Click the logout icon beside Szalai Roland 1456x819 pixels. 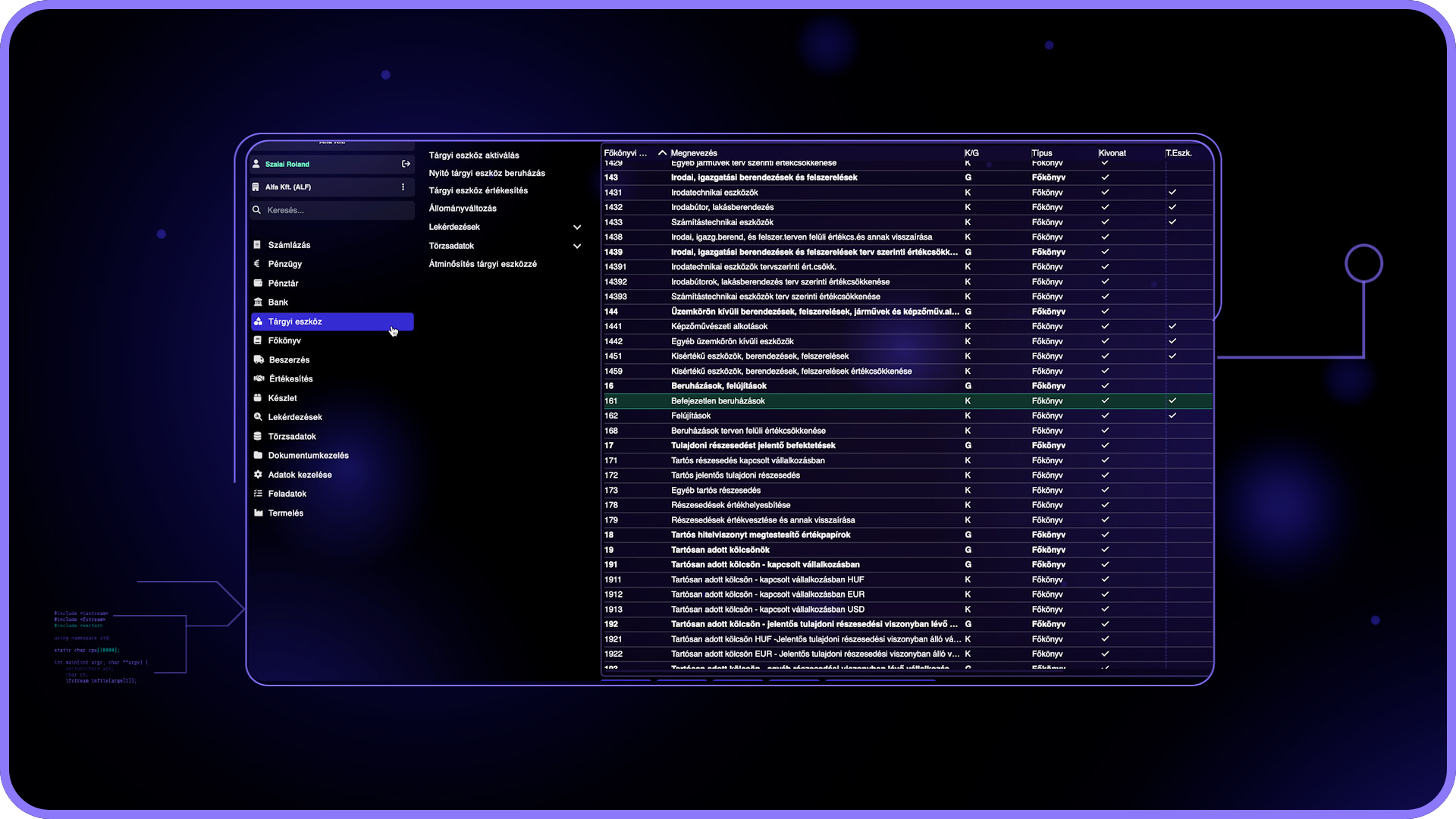(406, 164)
